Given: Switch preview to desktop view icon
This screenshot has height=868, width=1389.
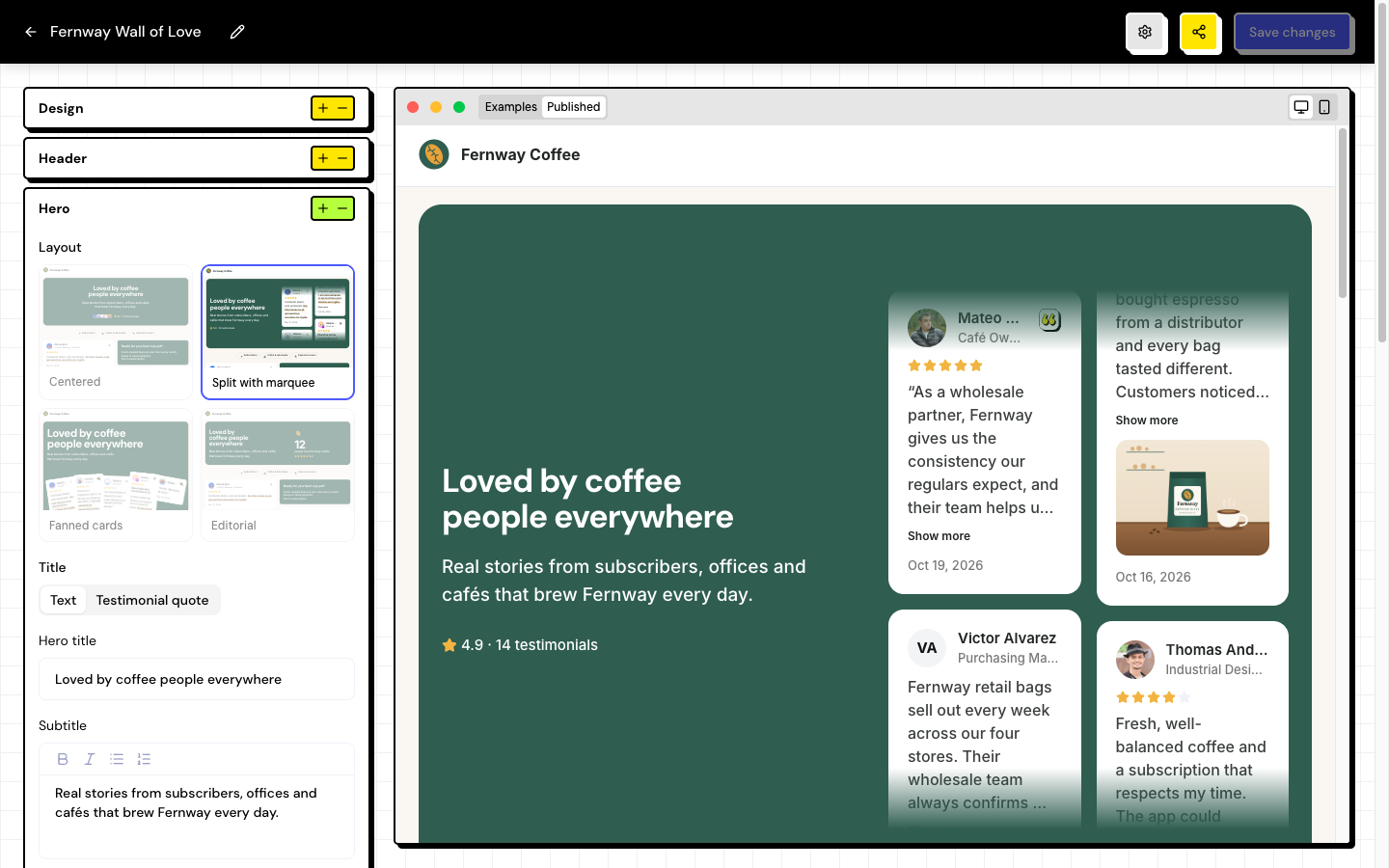Looking at the screenshot, I should [1301, 107].
